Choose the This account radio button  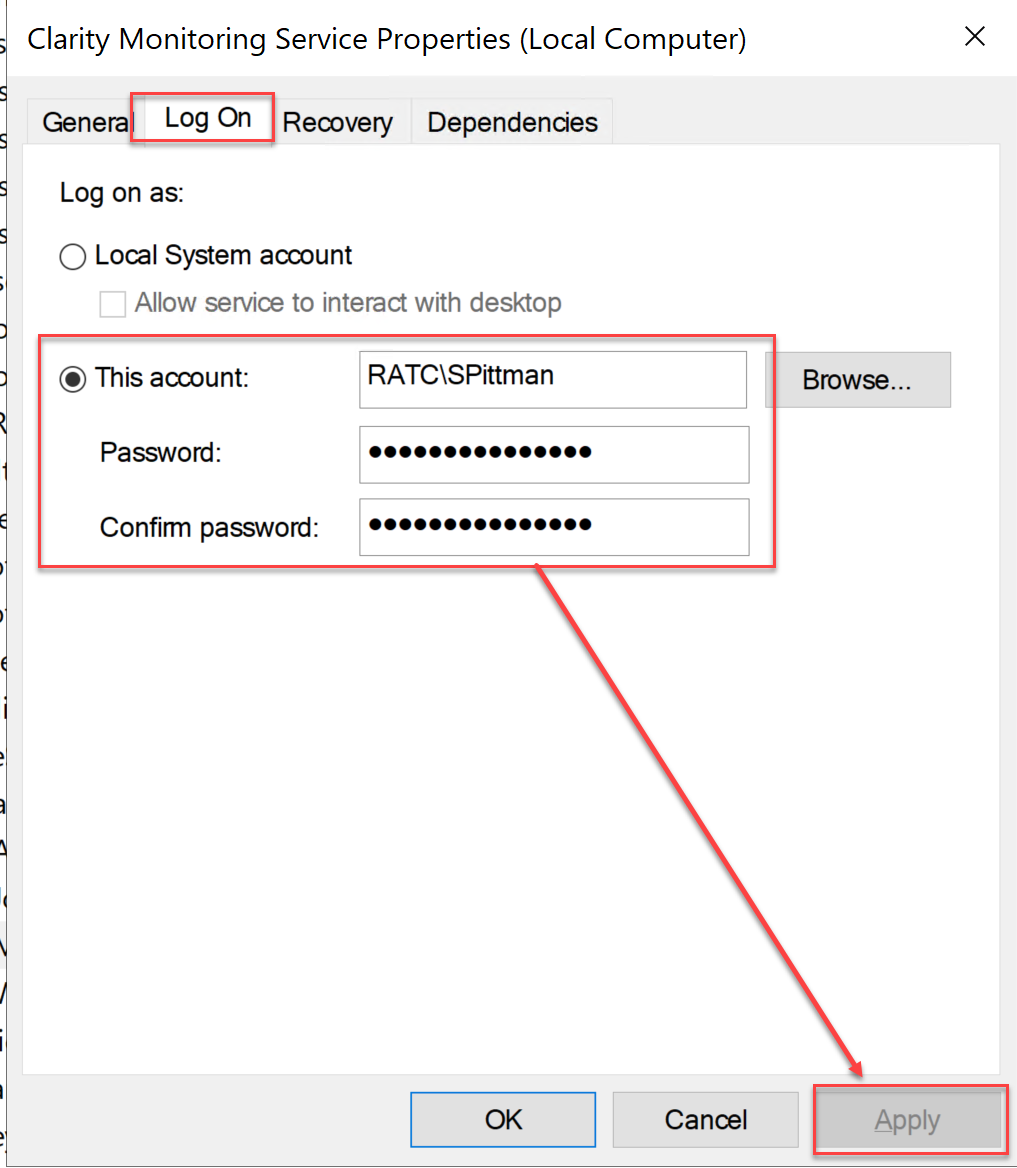coord(73,379)
